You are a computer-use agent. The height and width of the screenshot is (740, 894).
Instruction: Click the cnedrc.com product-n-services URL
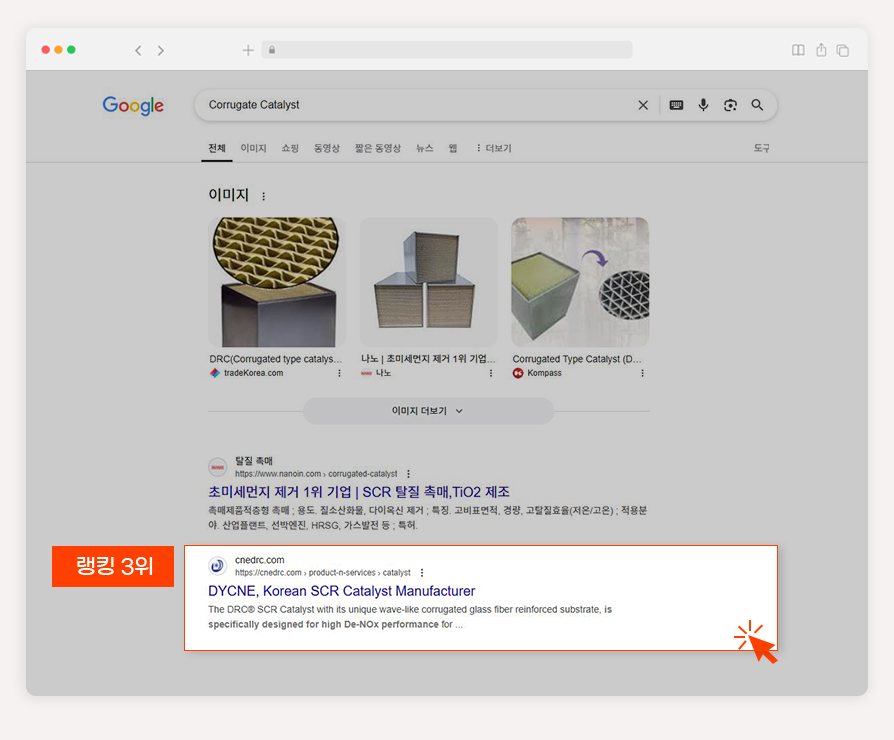(x=323, y=572)
